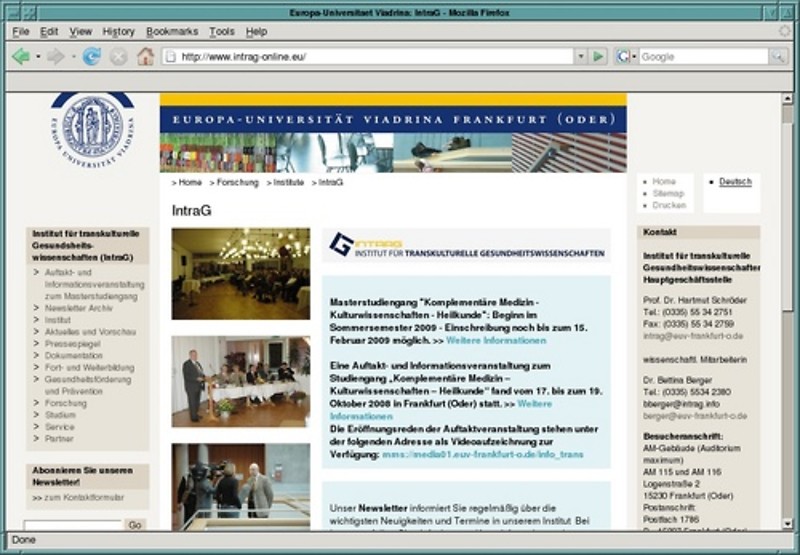Click the banquet hall photo thumbnail

[241, 274]
